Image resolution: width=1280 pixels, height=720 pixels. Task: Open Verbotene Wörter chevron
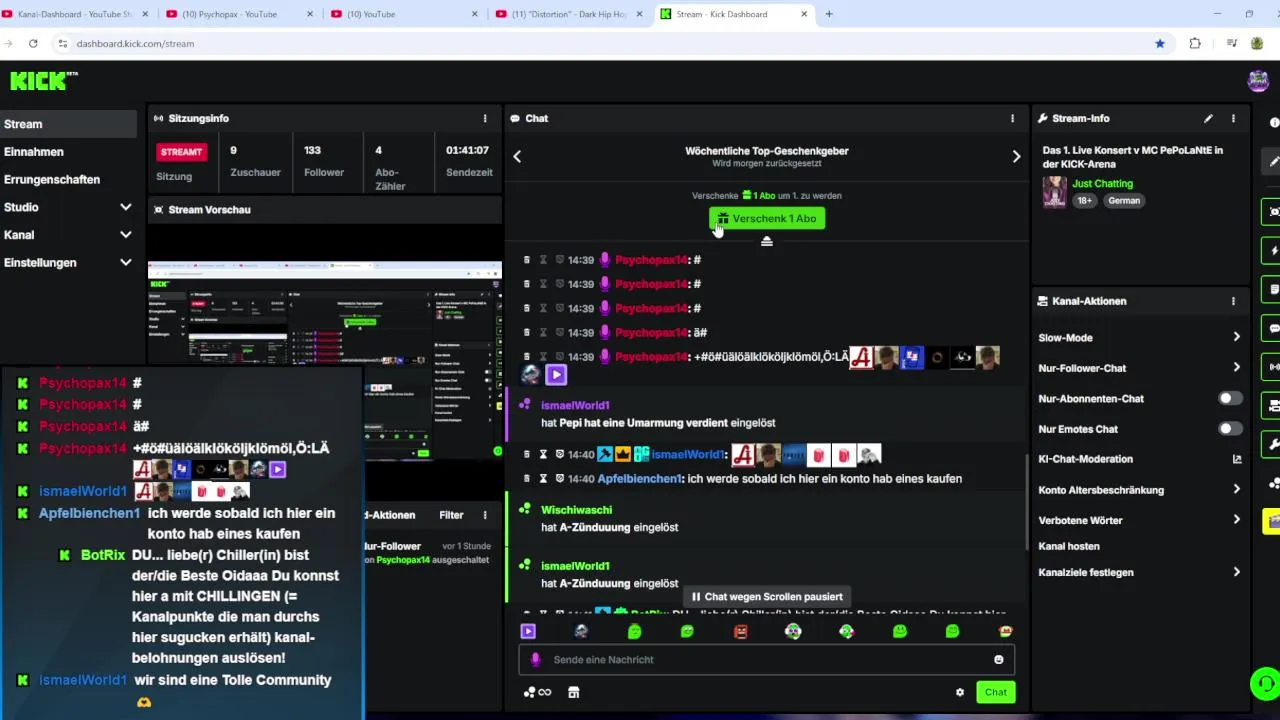click(1236, 520)
